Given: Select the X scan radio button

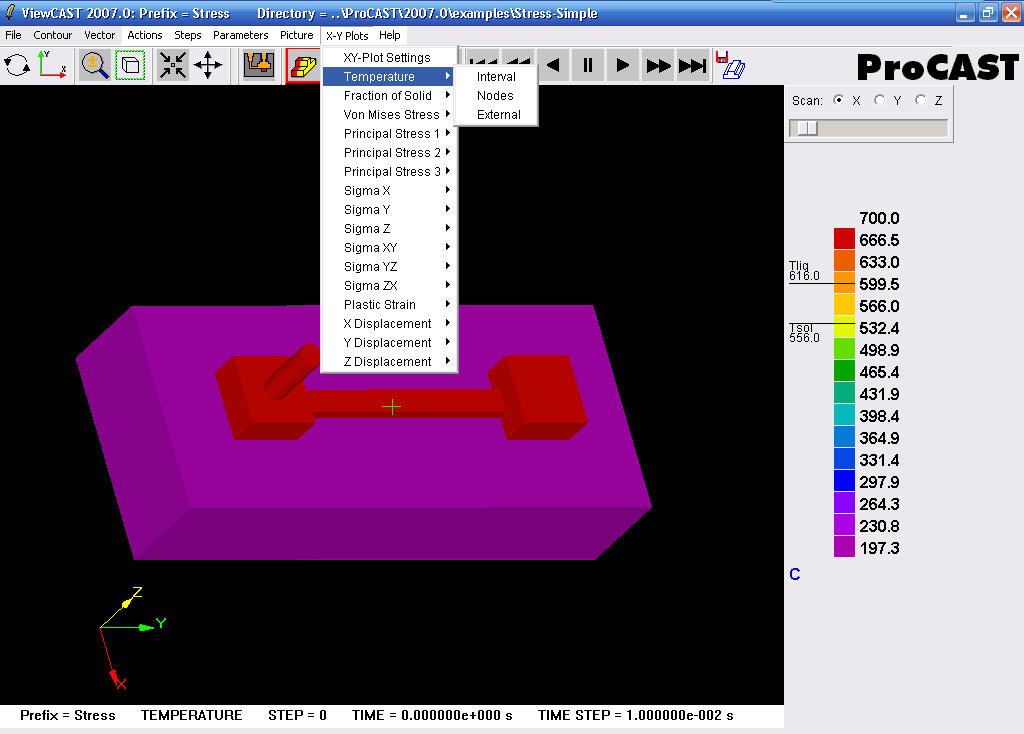Looking at the screenshot, I should [x=839, y=100].
